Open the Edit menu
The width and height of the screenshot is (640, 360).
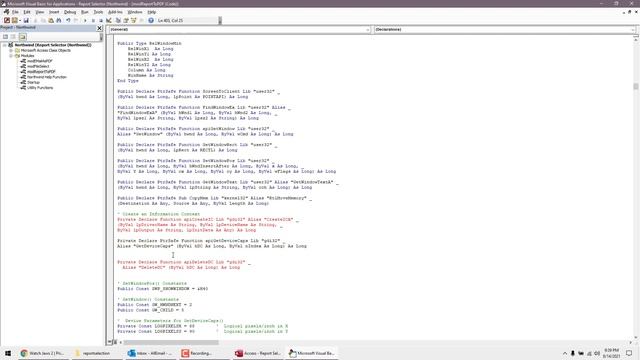27,12
